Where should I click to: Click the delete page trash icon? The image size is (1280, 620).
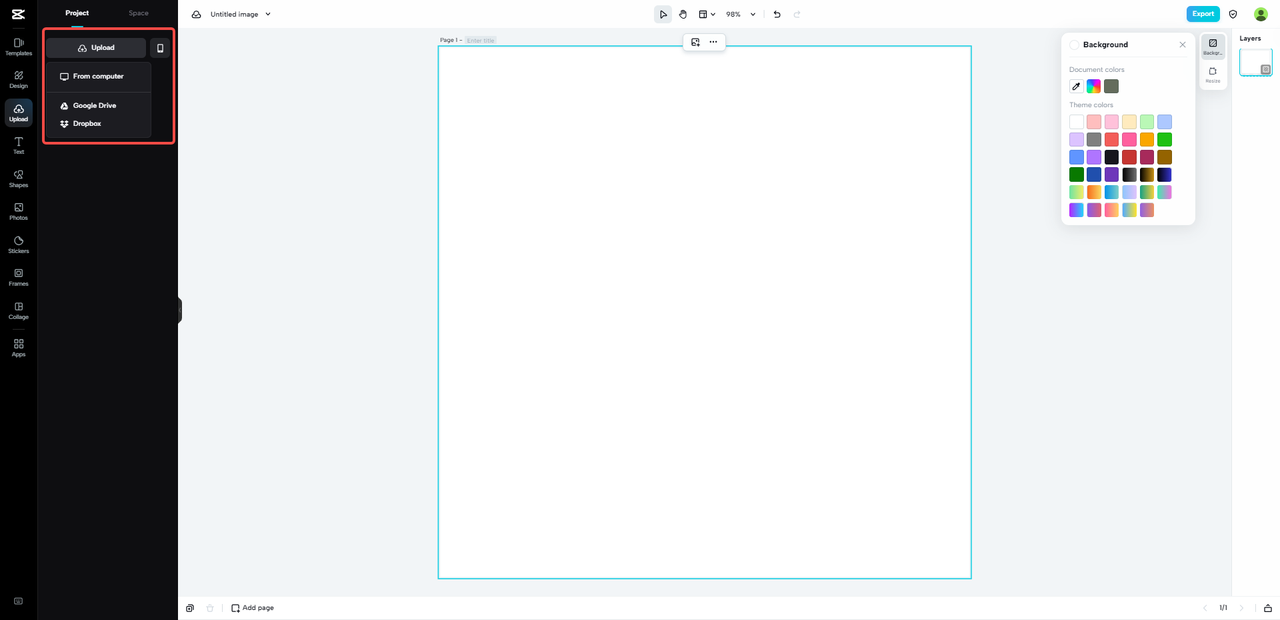coord(210,608)
